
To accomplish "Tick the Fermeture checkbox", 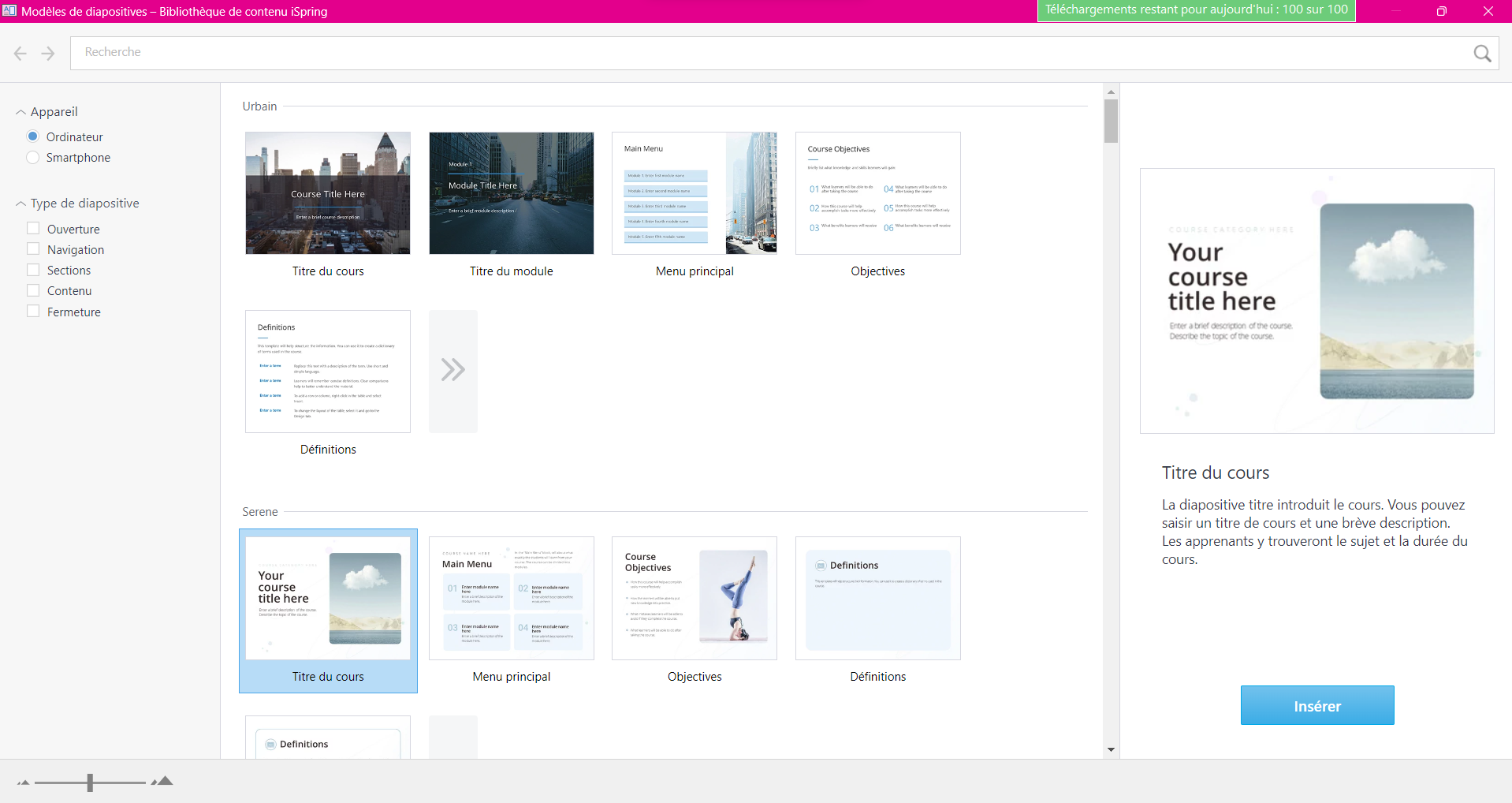I will (x=33, y=312).
